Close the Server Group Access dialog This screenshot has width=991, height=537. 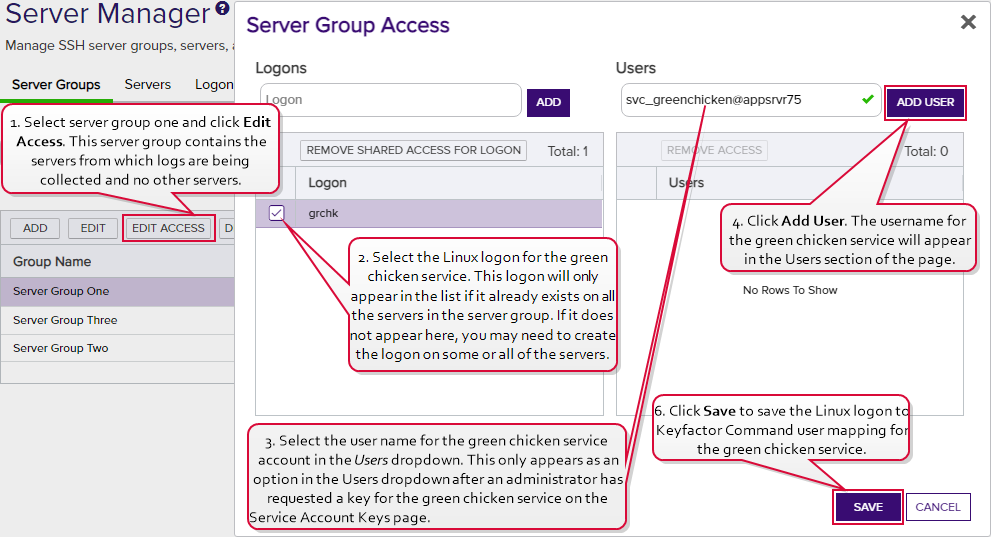tap(967, 22)
